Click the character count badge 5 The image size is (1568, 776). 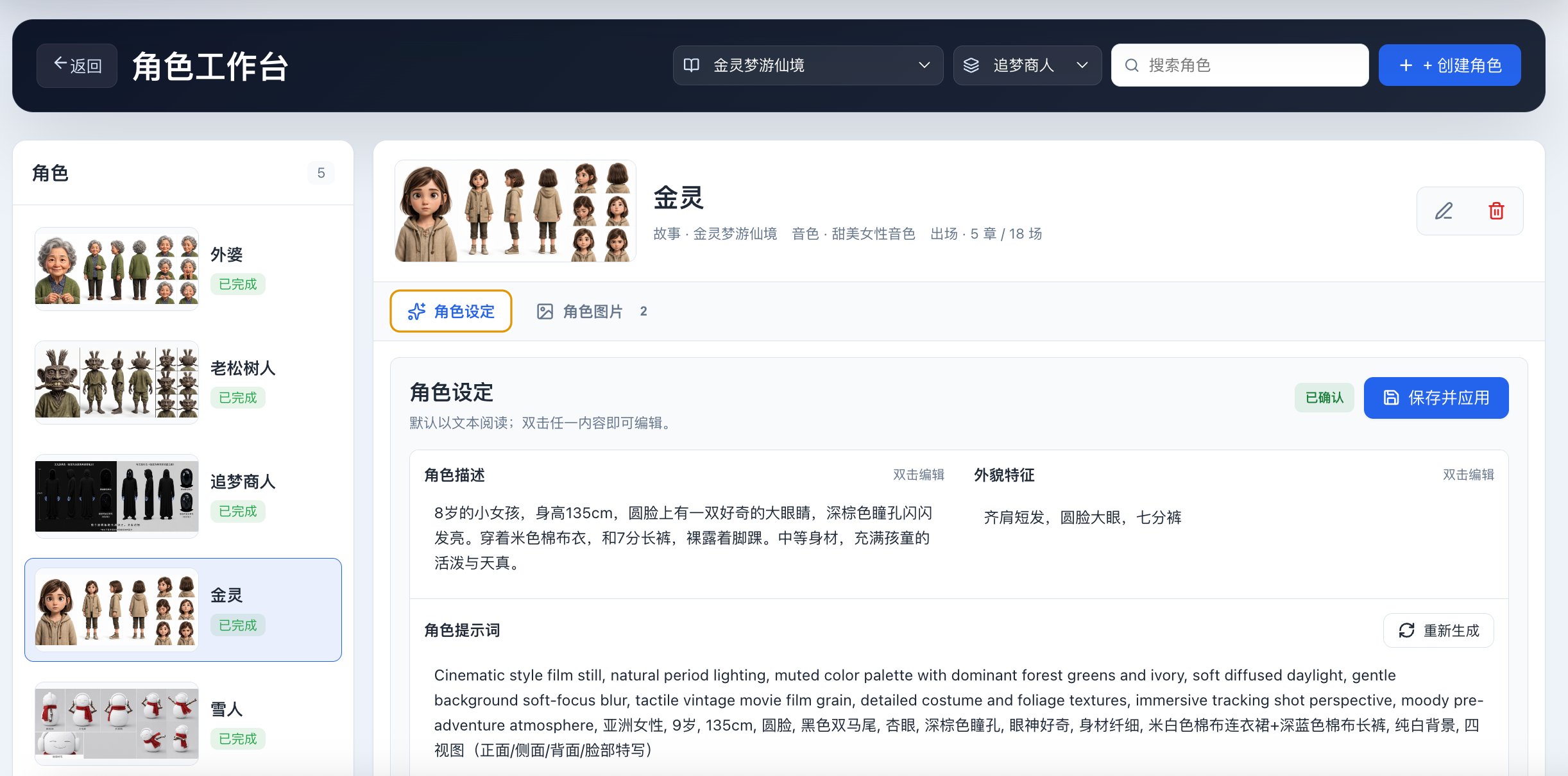click(x=321, y=173)
